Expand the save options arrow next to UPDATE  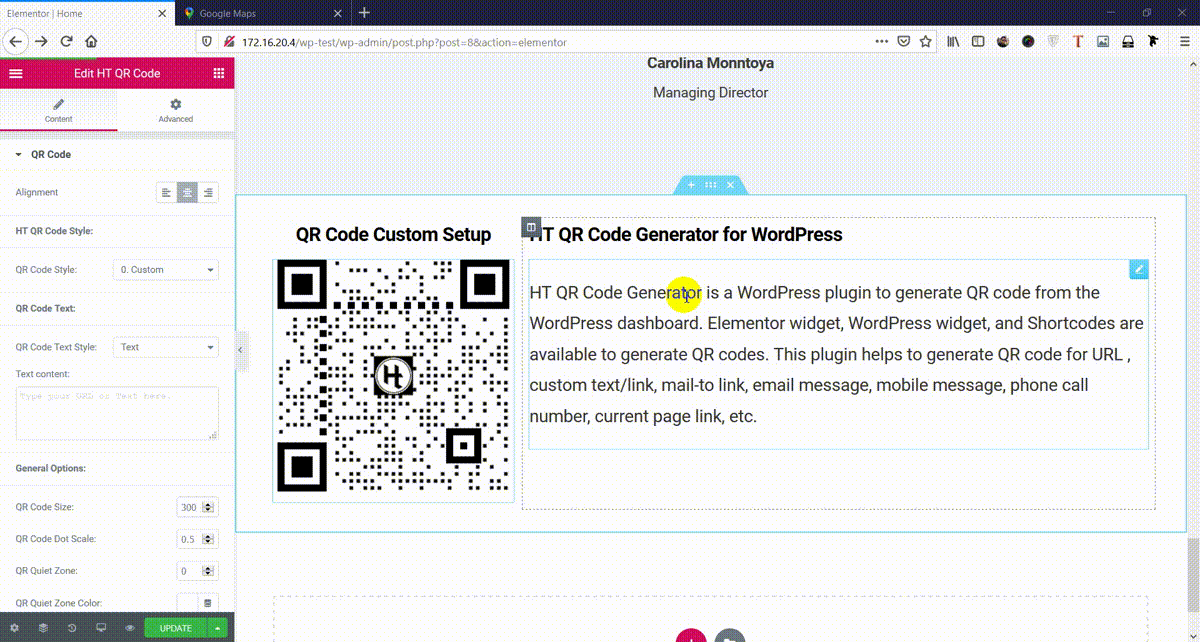pos(218,628)
